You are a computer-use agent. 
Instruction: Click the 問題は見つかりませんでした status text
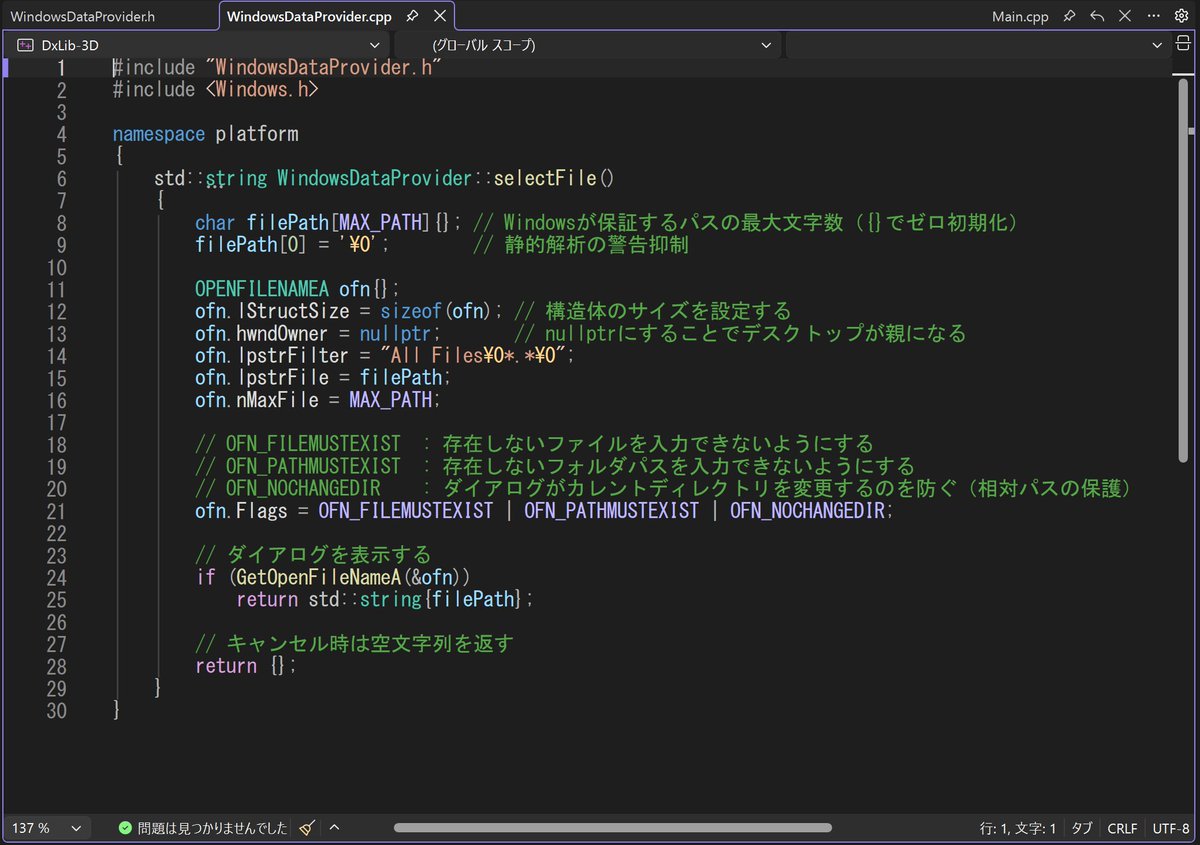coord(212,828)
